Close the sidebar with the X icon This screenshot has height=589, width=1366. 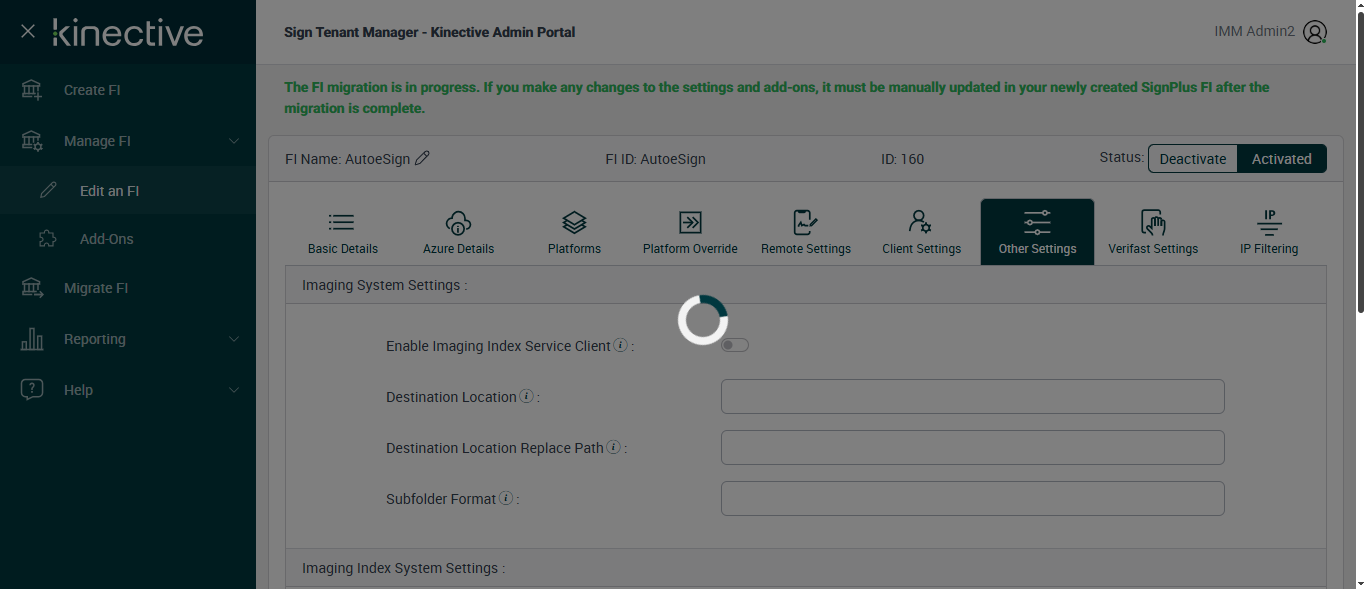pos(28,32)
